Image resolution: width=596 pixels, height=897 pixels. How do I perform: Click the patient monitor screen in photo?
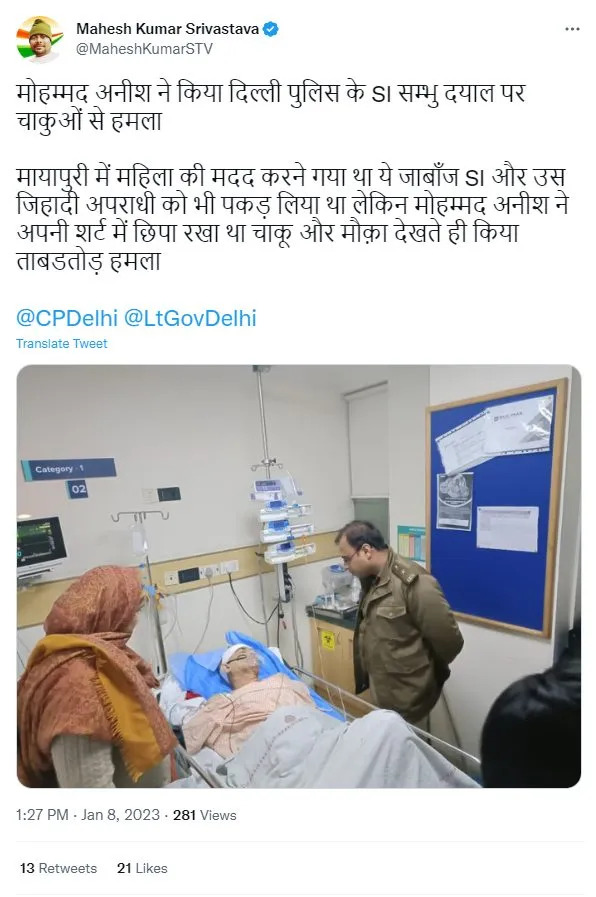click(x=41, y=542)
